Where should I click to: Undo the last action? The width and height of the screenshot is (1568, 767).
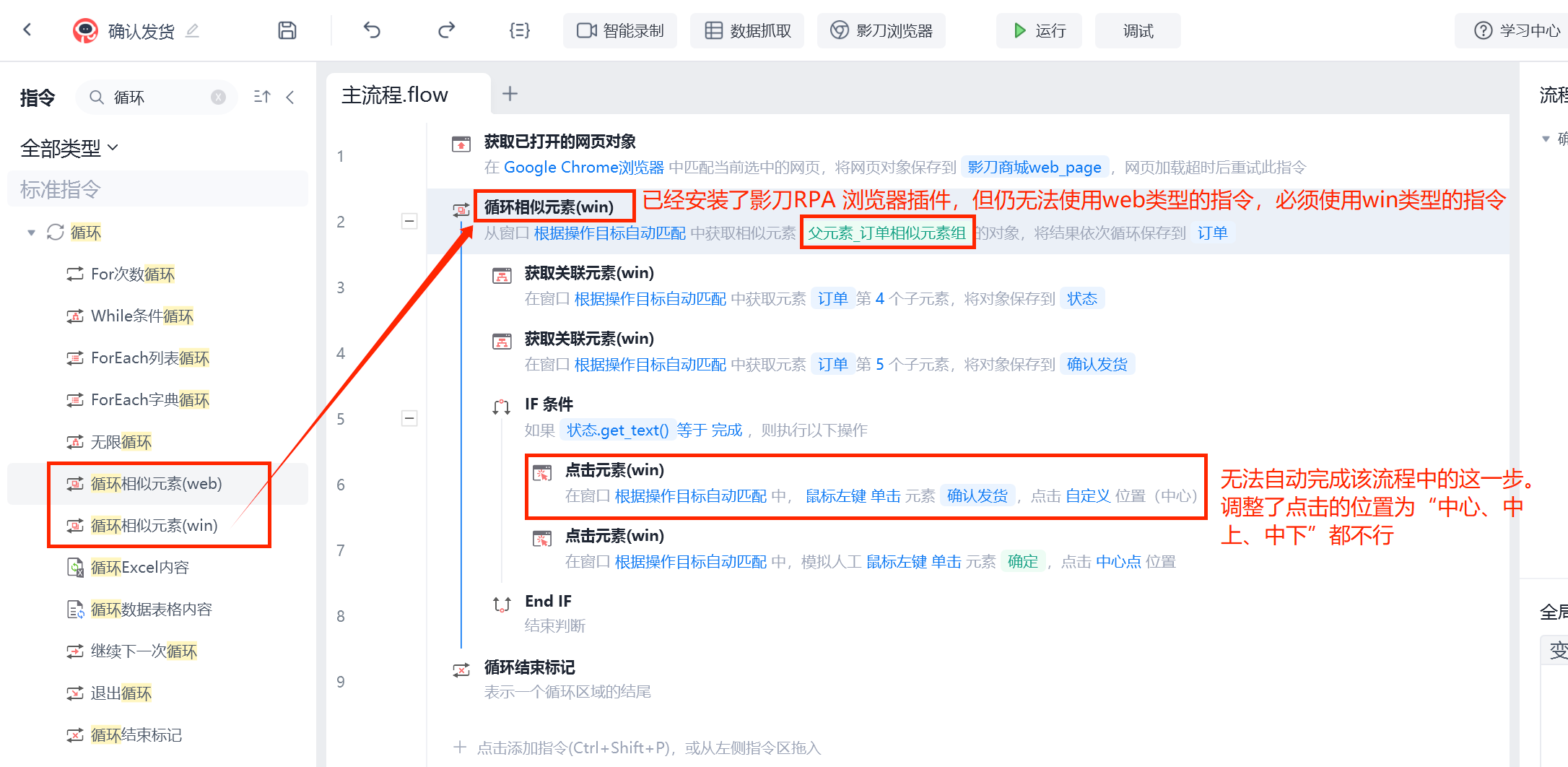[x=372, y=30]
